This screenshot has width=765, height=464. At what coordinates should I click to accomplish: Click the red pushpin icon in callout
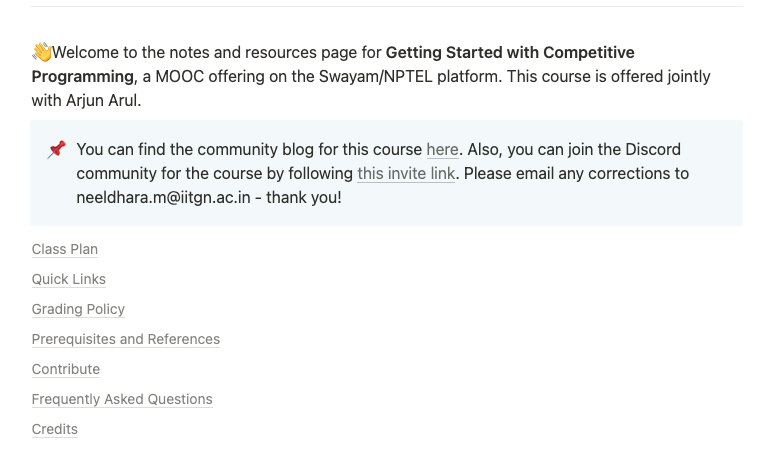[56, 149]
